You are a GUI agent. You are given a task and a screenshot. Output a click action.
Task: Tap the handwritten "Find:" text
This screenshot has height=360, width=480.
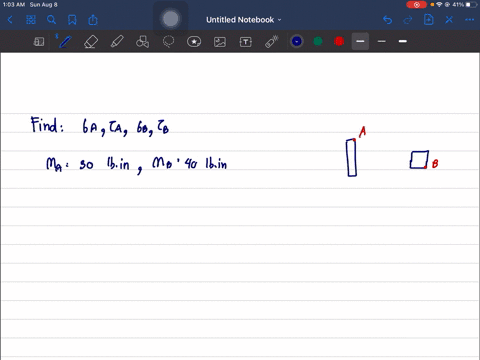(x=47, y=125)
